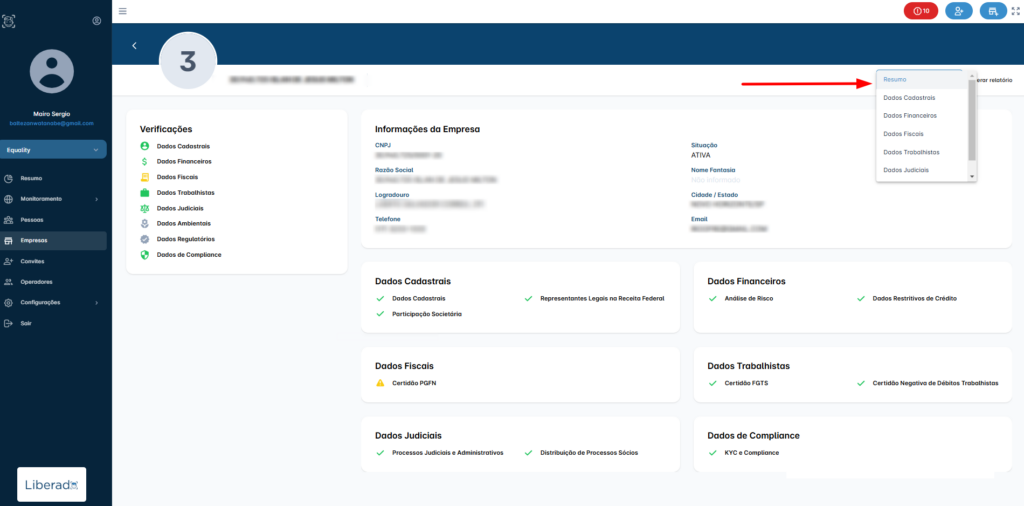Click scales icon beside Dados Judiciais
Viewport: 1024px width, 506px height.
point(145,208)
